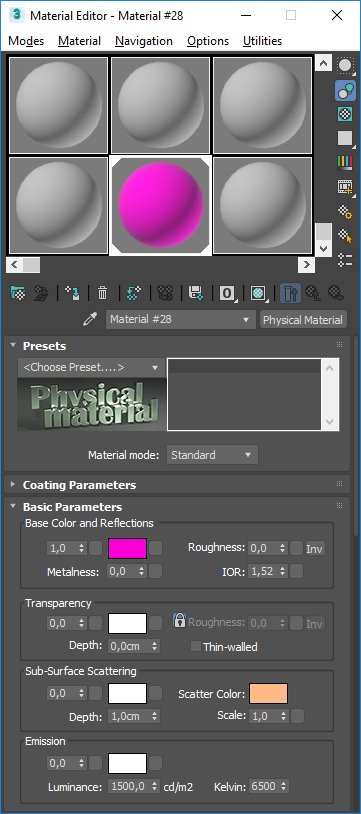This screenshot has height=814, width=361.
Task: Expand the Coating Parameters rollout
Action: [13, 485]
